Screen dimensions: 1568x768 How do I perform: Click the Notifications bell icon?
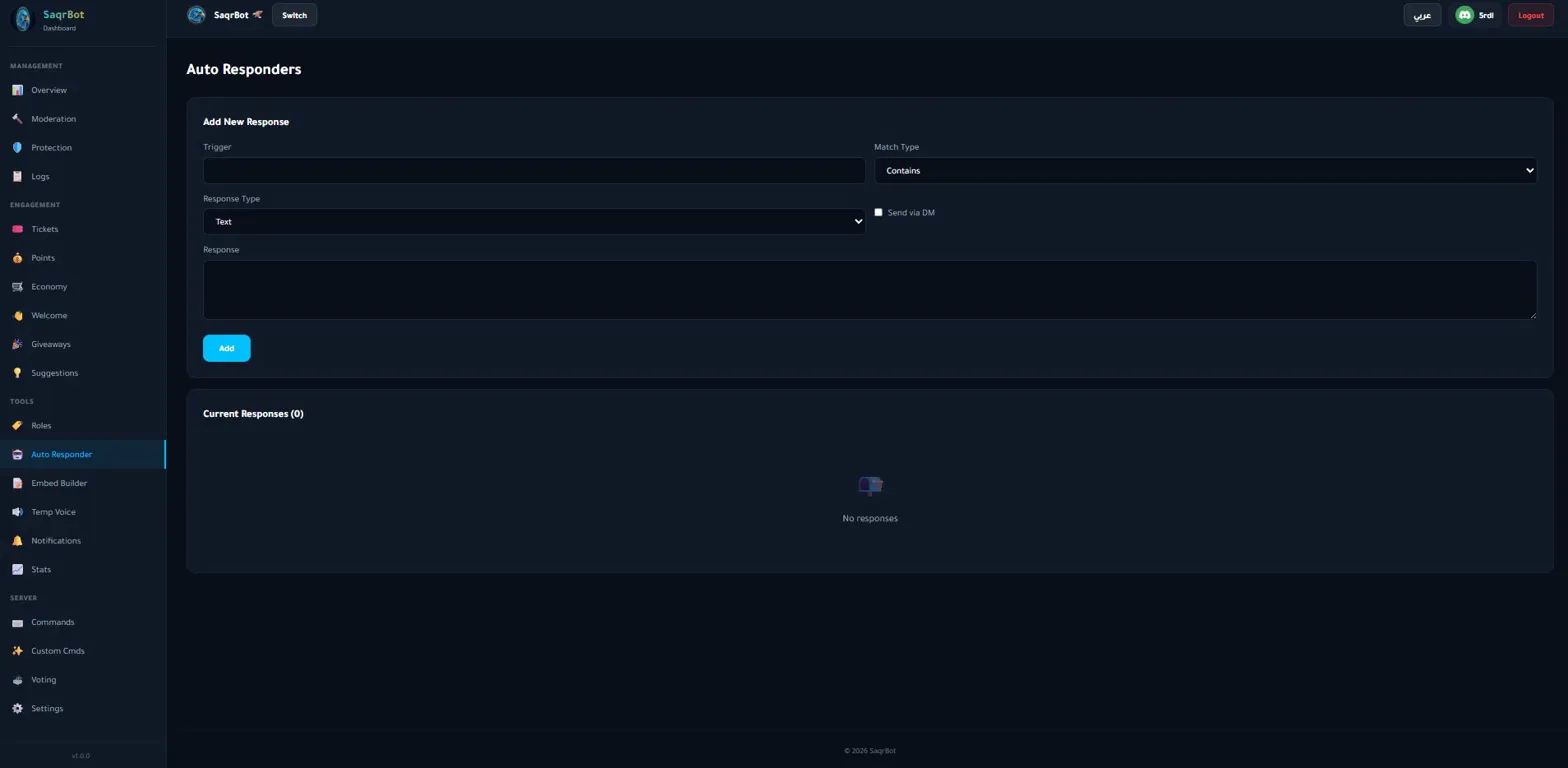click(17, 541)
